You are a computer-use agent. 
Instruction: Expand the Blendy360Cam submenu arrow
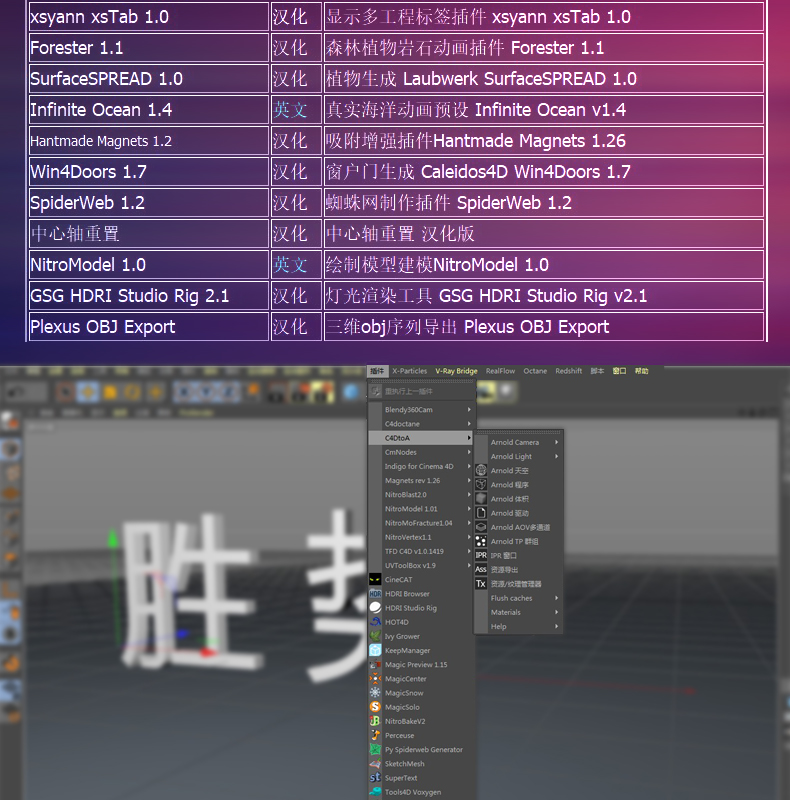(469, 410)
